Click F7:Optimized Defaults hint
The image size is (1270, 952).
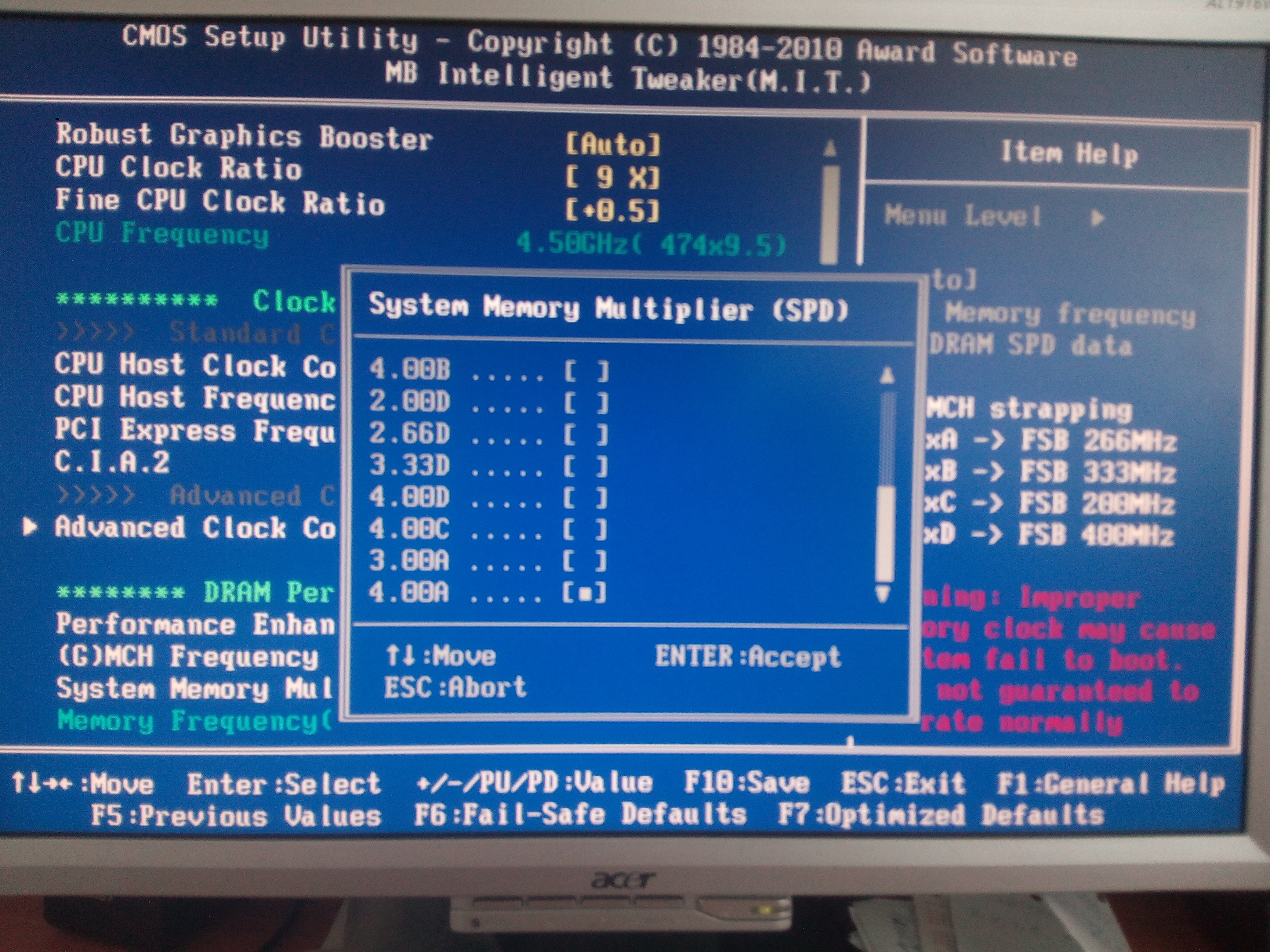pyautogui.click(x=941, y=815)
